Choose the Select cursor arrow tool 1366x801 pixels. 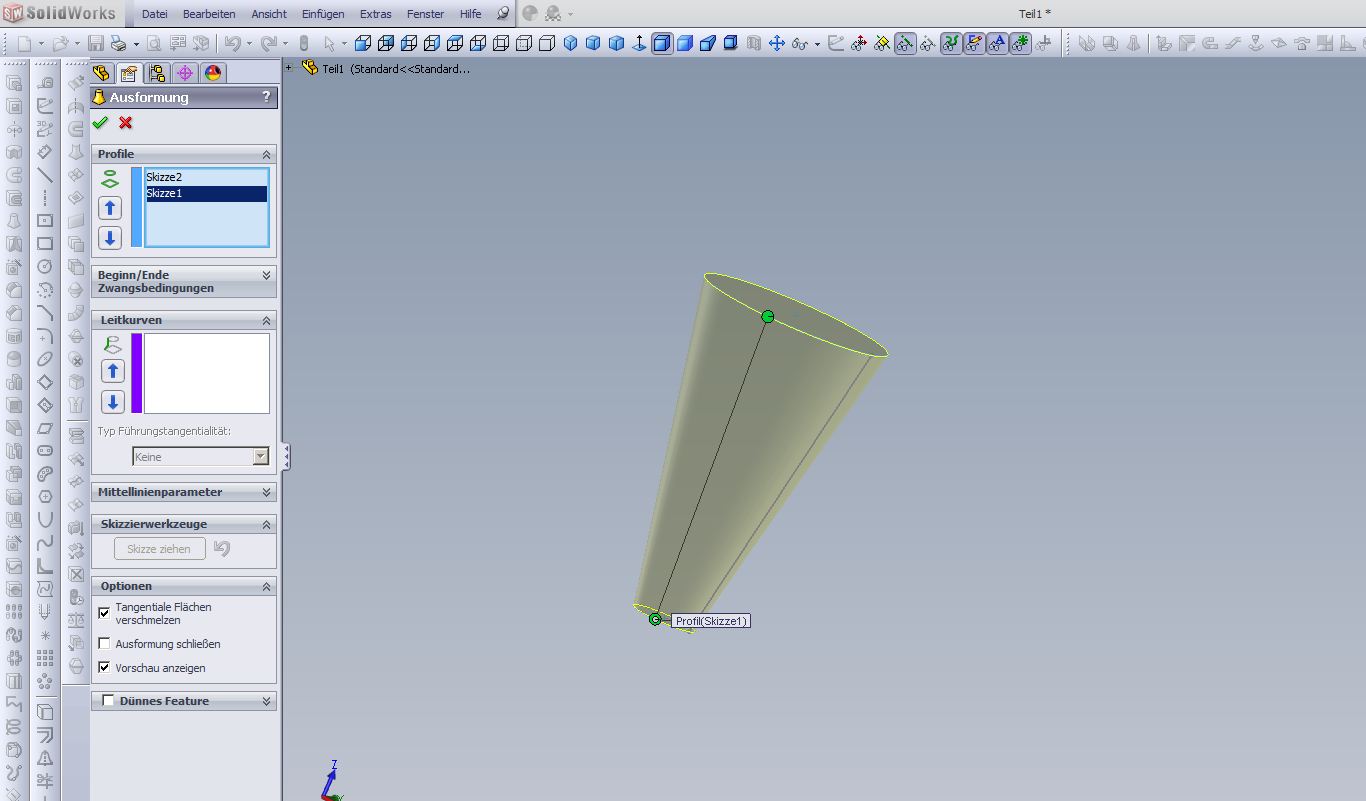(329, 44)
